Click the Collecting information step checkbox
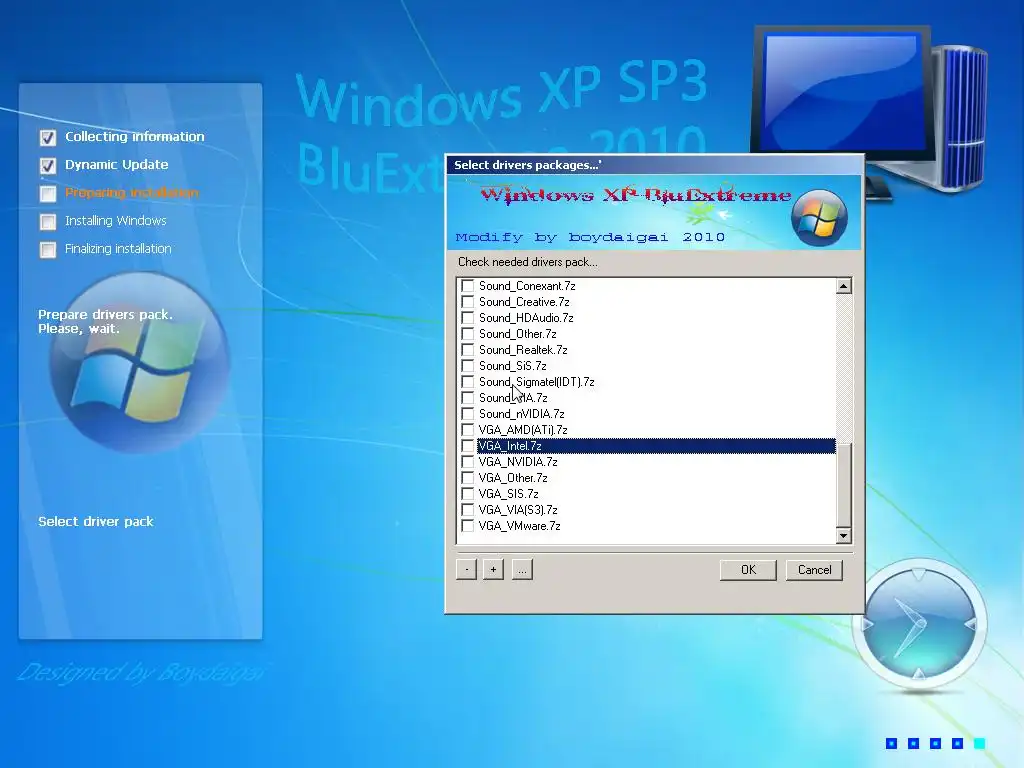The height and width of the screenshot is (768, 1024). point(48,137)
